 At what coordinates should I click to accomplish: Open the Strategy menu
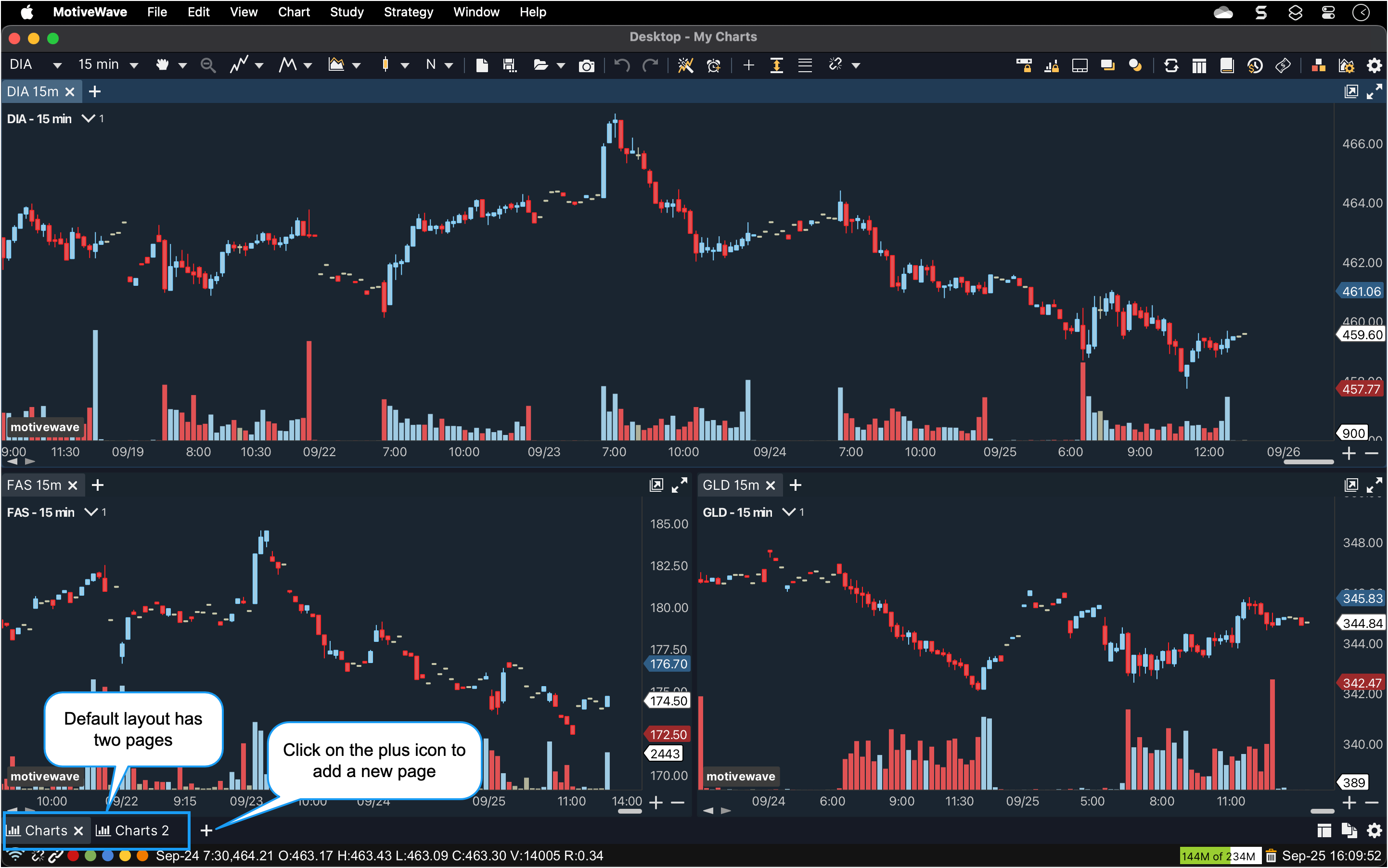(x=408, y=12)
